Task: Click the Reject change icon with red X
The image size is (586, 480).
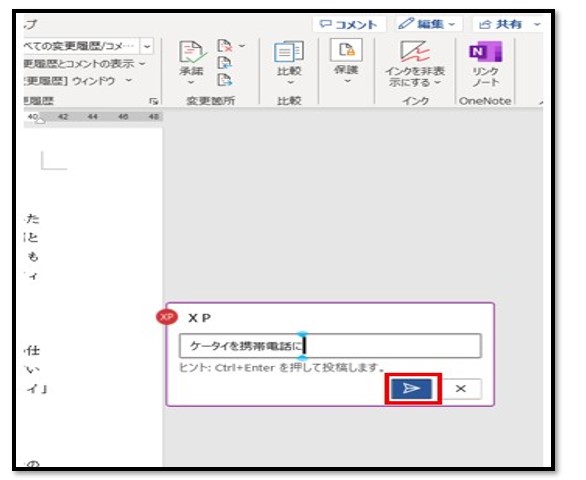Action: [225, 46]
